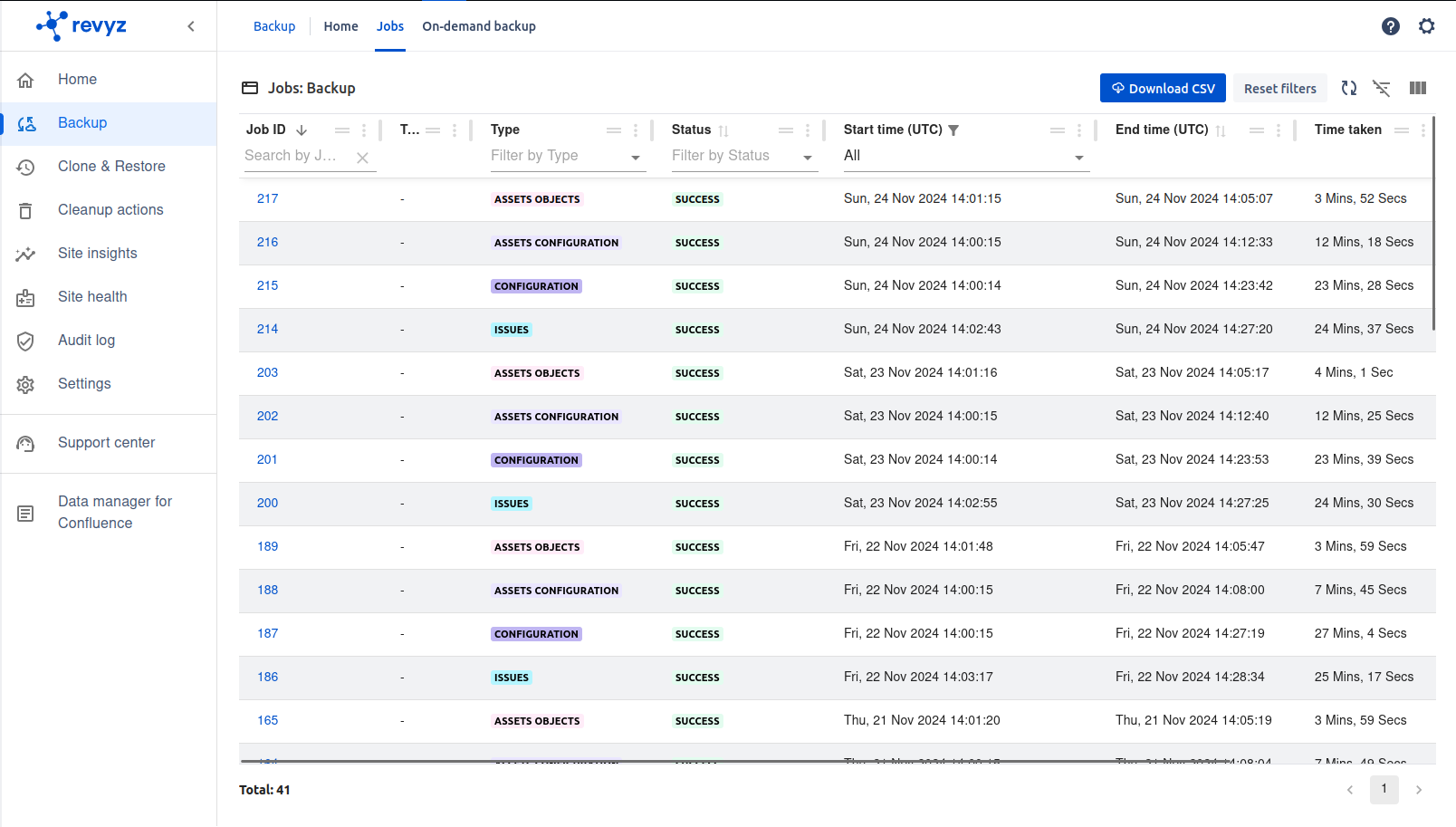This screenshot has width=1456, height=827.
Task: Click ISSUES tag on job 200
Action: coord(512,504)
